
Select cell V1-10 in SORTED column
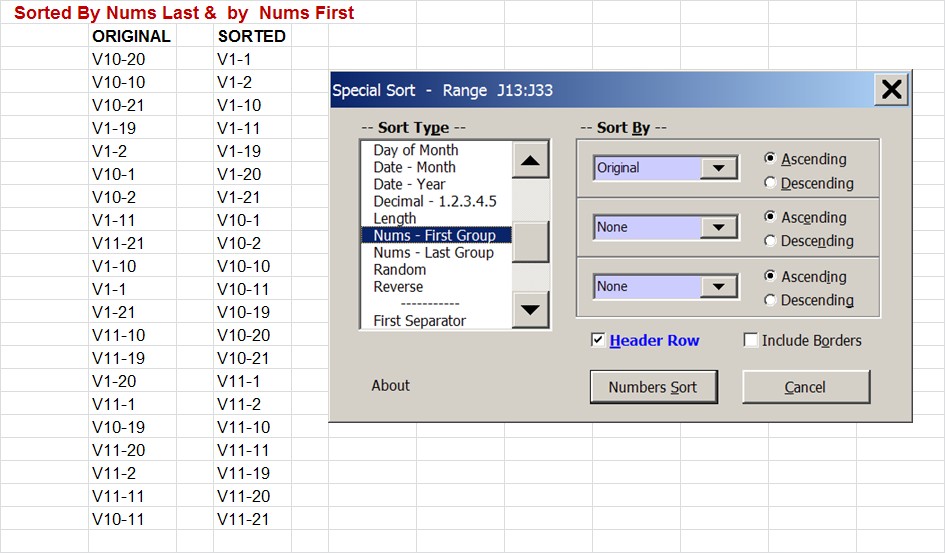click(252, 105)
